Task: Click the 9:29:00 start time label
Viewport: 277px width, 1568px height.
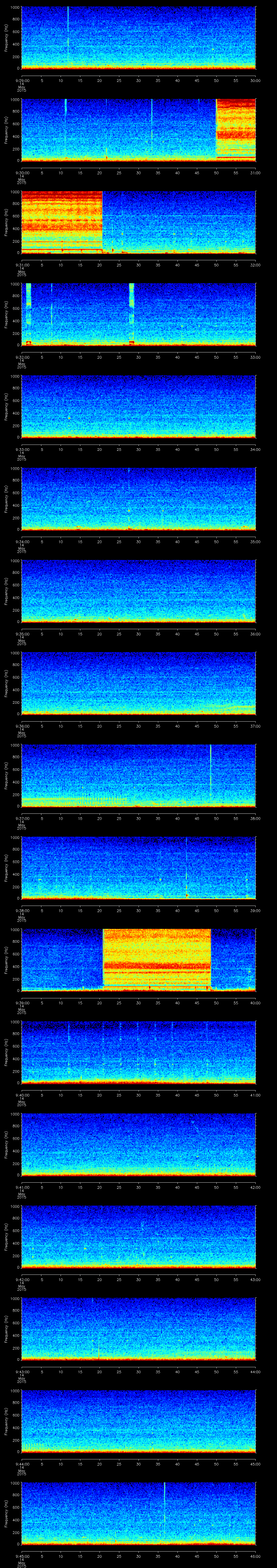Action: tap(22, 80)
